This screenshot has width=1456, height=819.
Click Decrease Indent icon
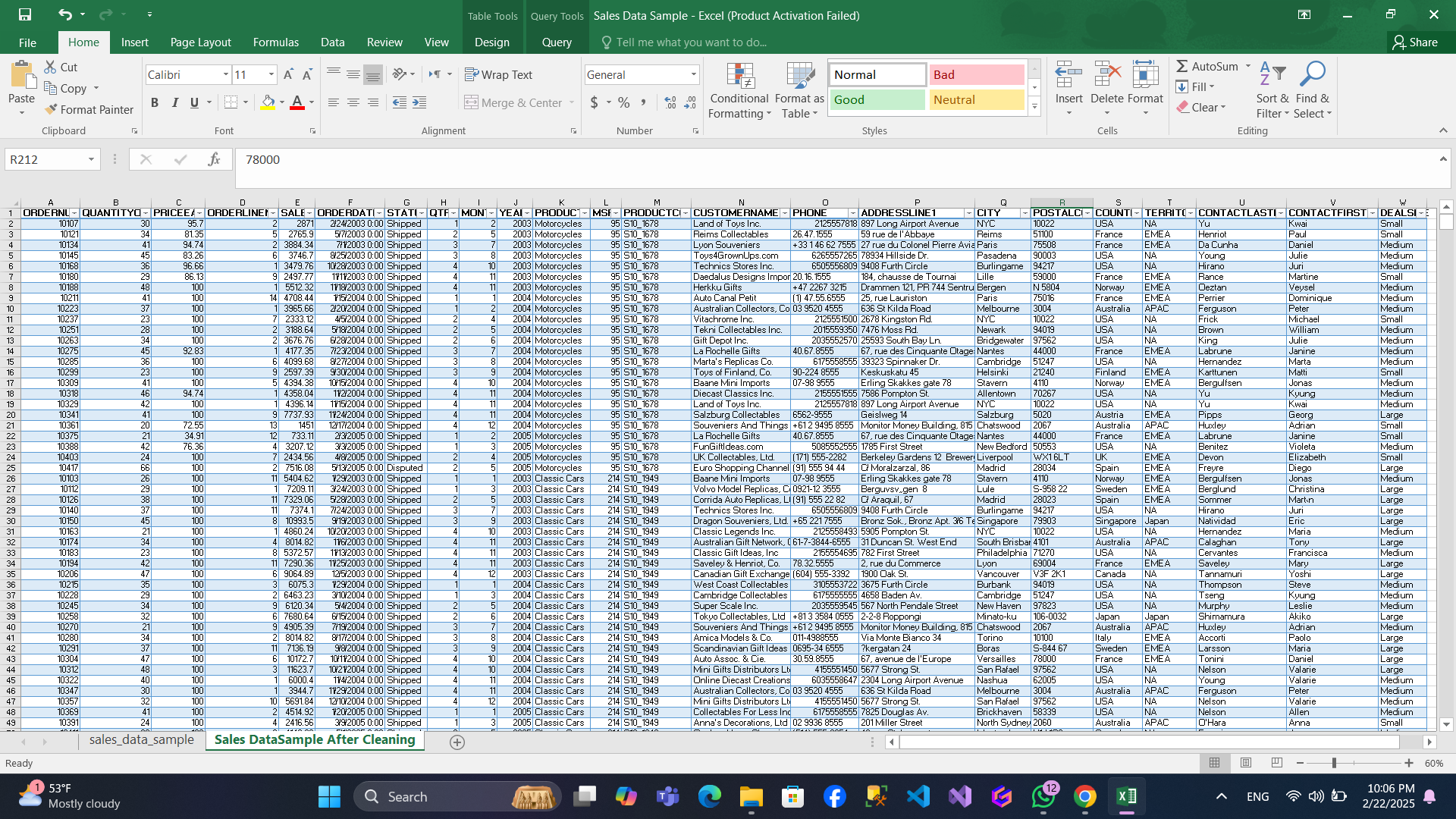(x=400, y=102)
